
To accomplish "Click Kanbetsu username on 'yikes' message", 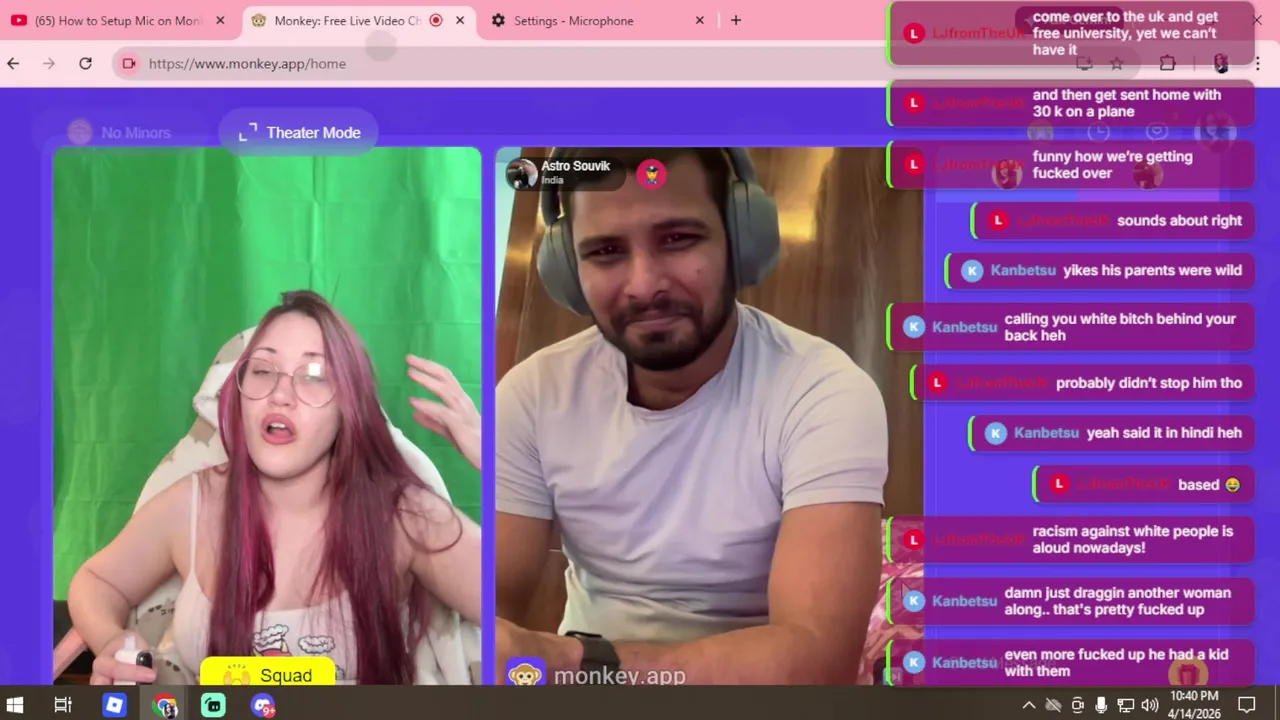I will (x=1023, y=270).
